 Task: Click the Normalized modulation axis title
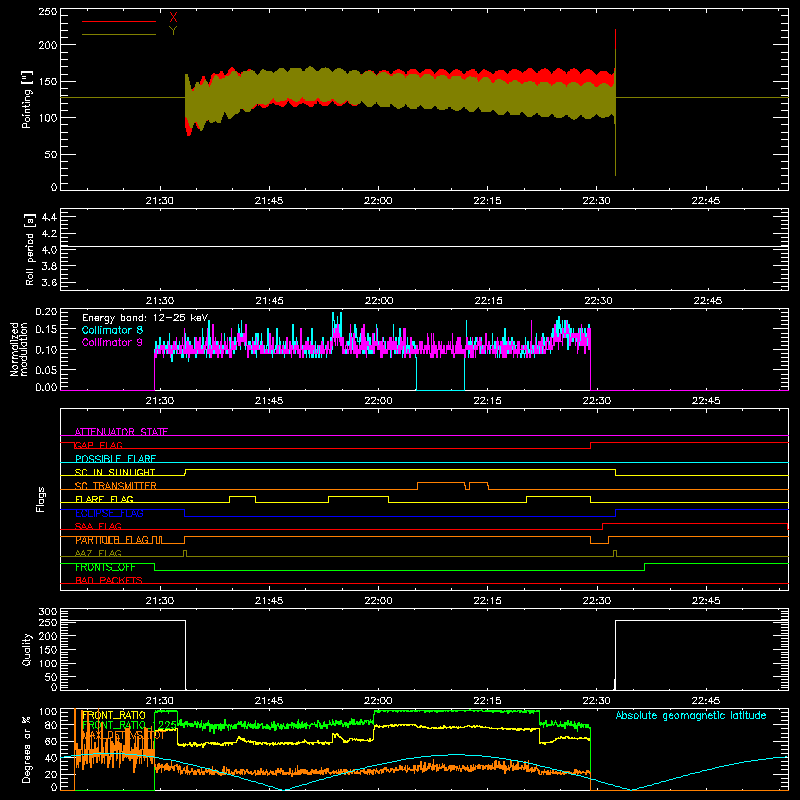19,349
